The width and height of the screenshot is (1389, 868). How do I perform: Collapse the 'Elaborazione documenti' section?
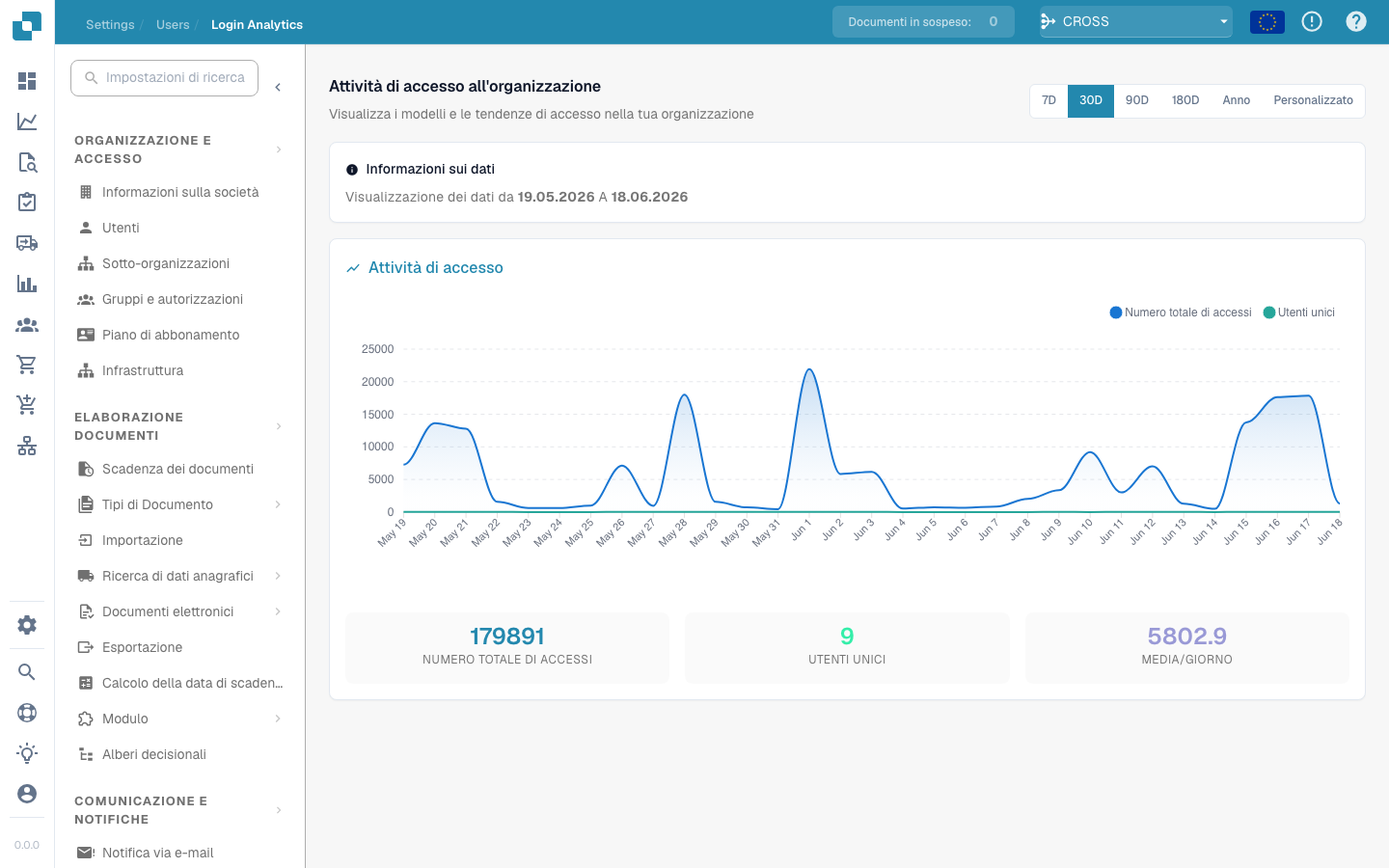(x=279, y=426)
